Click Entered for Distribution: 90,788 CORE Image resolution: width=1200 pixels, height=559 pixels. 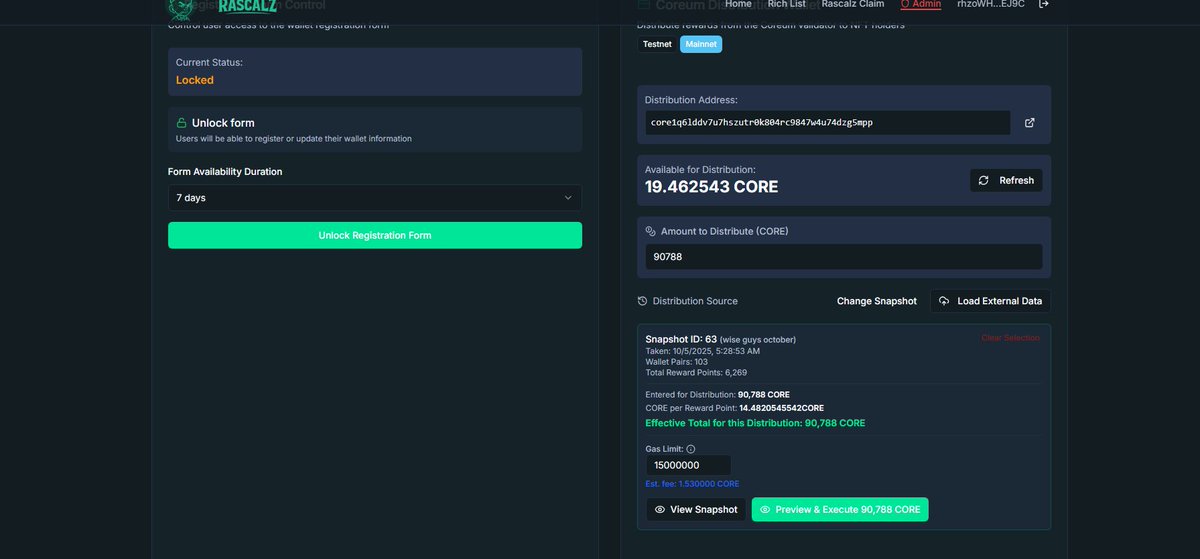click(717, 395)
